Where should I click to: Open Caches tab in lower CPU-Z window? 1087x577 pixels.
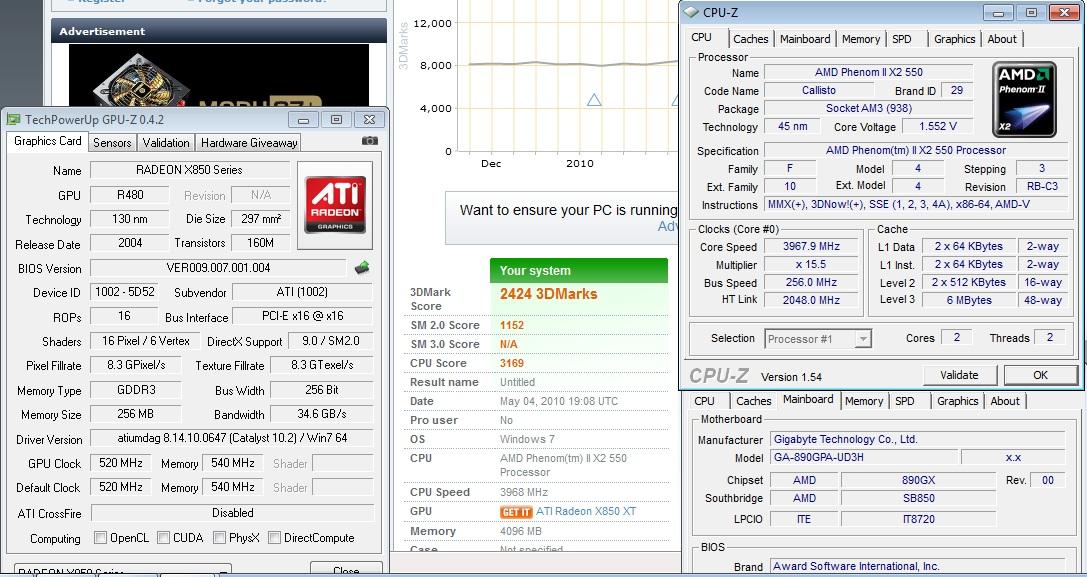pos(754,401)
